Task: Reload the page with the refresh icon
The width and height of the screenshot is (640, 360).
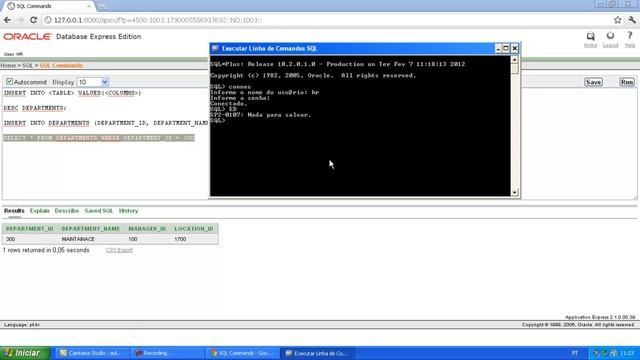Action: click(33, 20)
